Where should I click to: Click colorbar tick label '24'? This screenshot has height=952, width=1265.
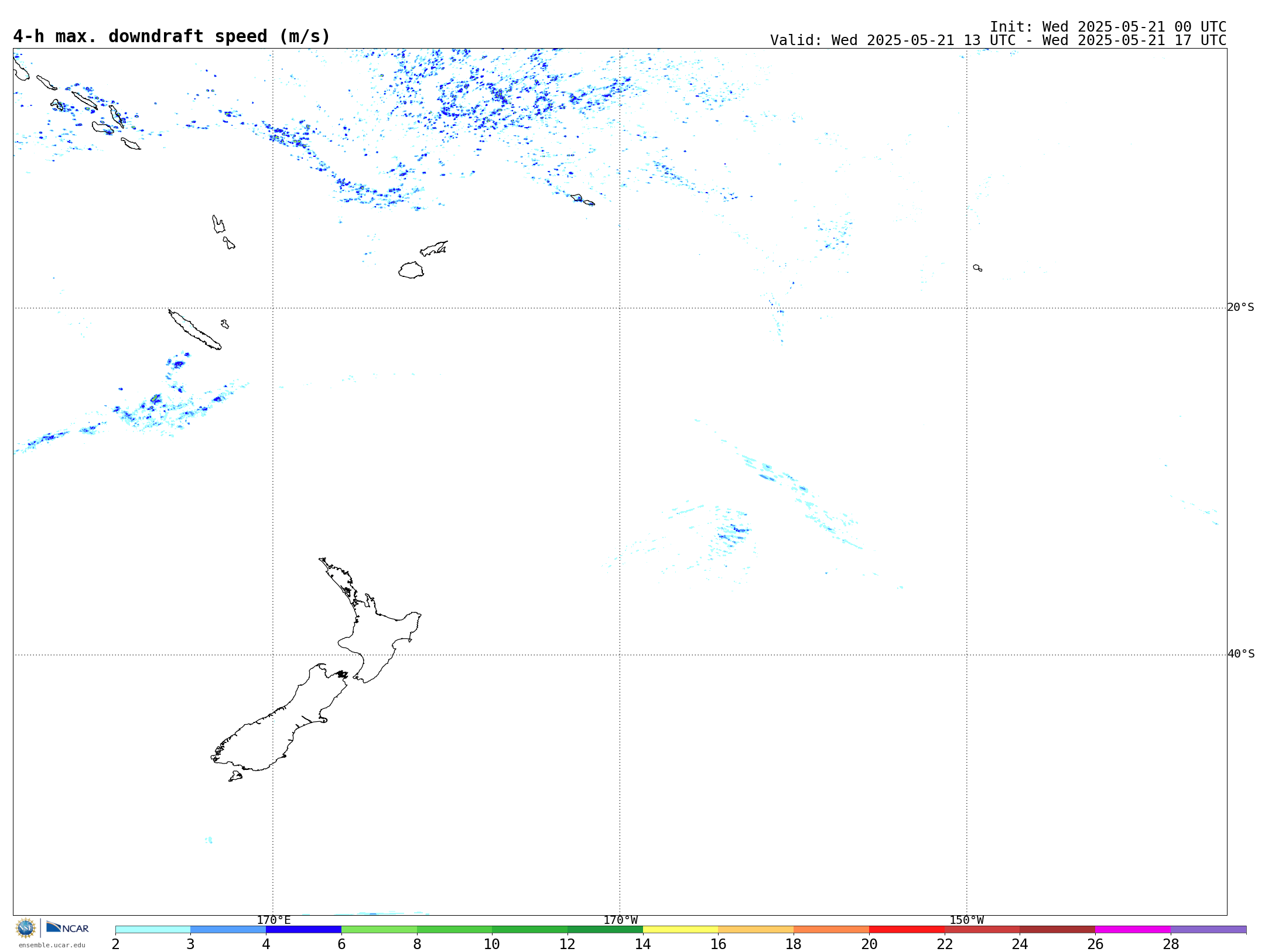tap(1020, 944)
